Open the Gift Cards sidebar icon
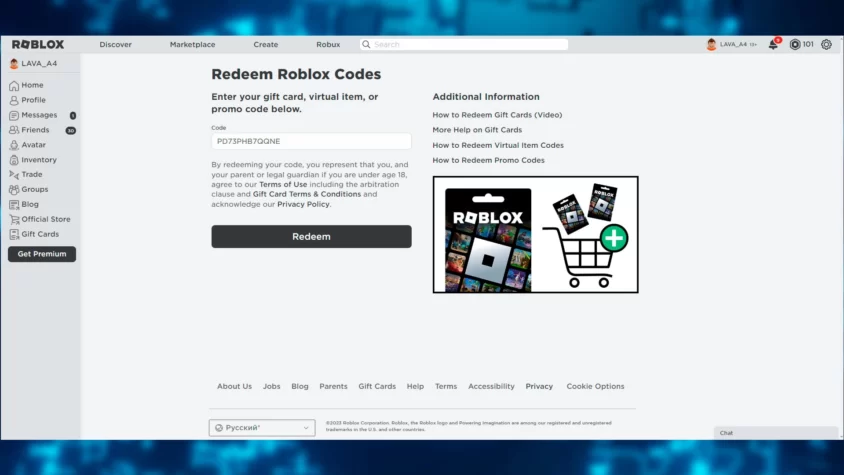This screenshot has width=844, height=475. coord(14,234)
